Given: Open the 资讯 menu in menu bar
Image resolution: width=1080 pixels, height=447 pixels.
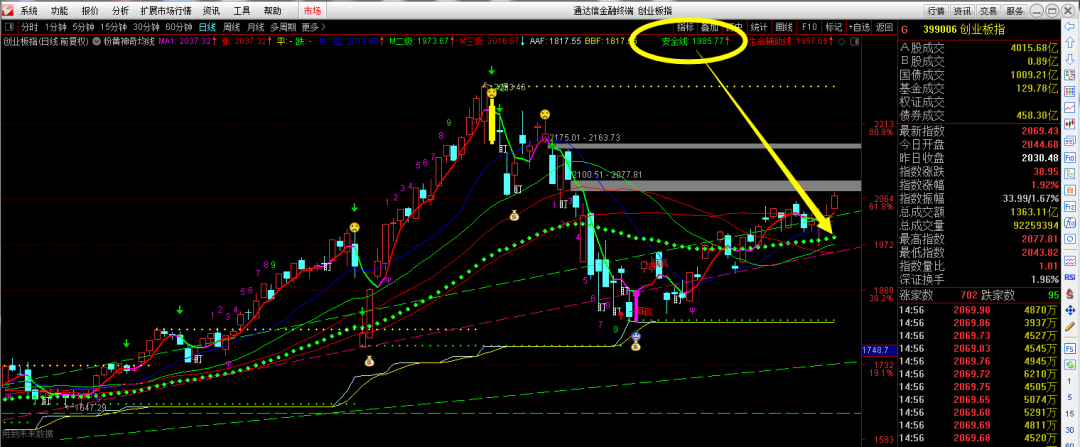Looking at the screenshot, I should tap(211, 10).
